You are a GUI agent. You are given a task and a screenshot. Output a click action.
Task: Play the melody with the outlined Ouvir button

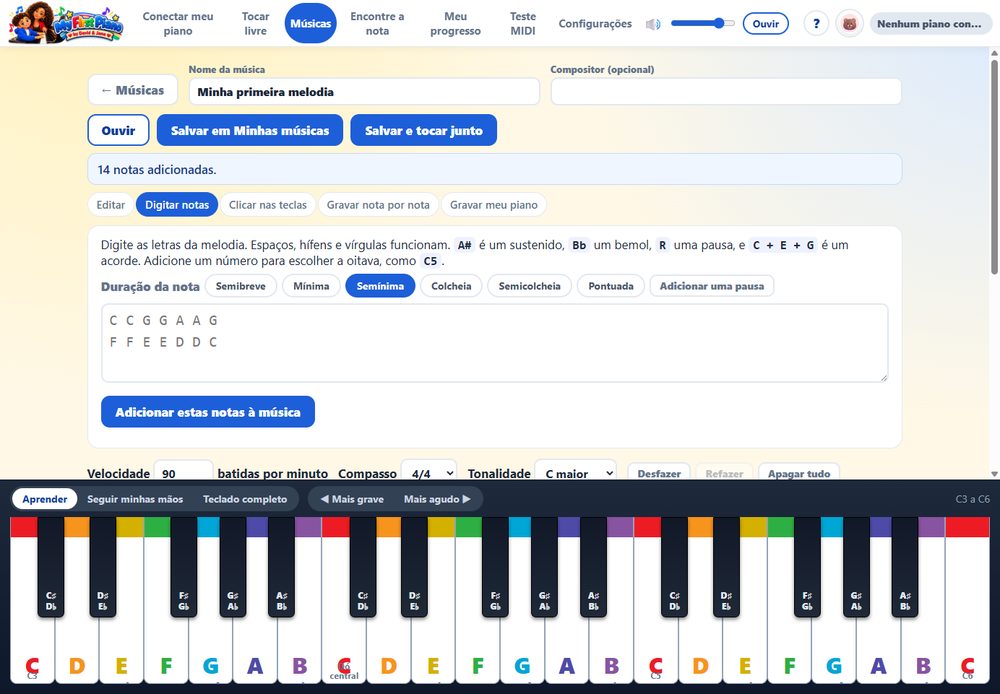click(x=119, y=130)
